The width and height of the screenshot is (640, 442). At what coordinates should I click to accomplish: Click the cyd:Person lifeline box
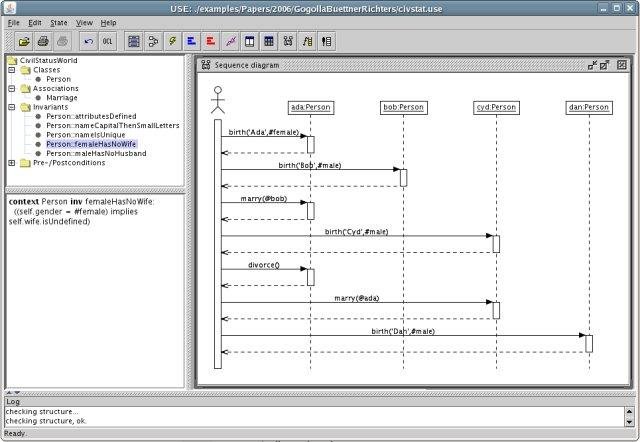(x=496, y=107)
